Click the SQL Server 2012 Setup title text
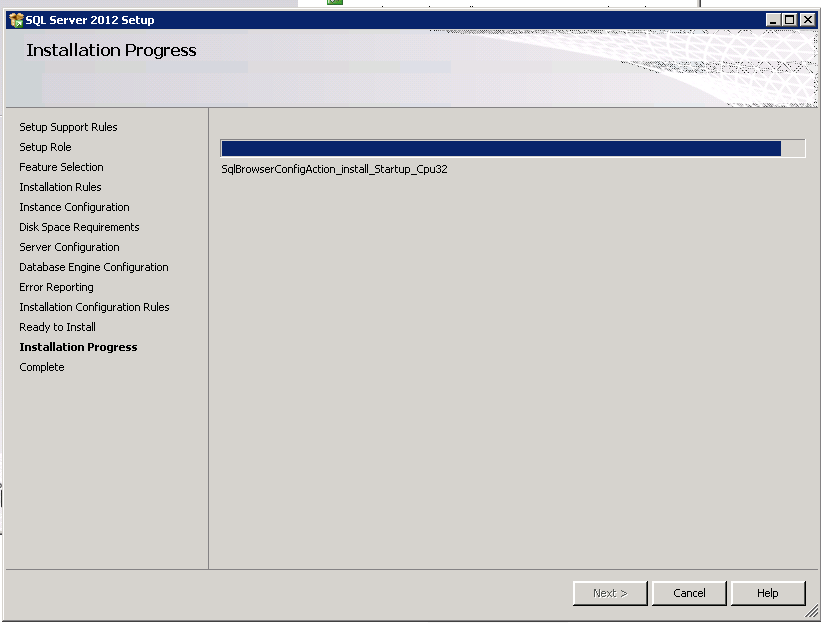 click(x=90, y=20)
